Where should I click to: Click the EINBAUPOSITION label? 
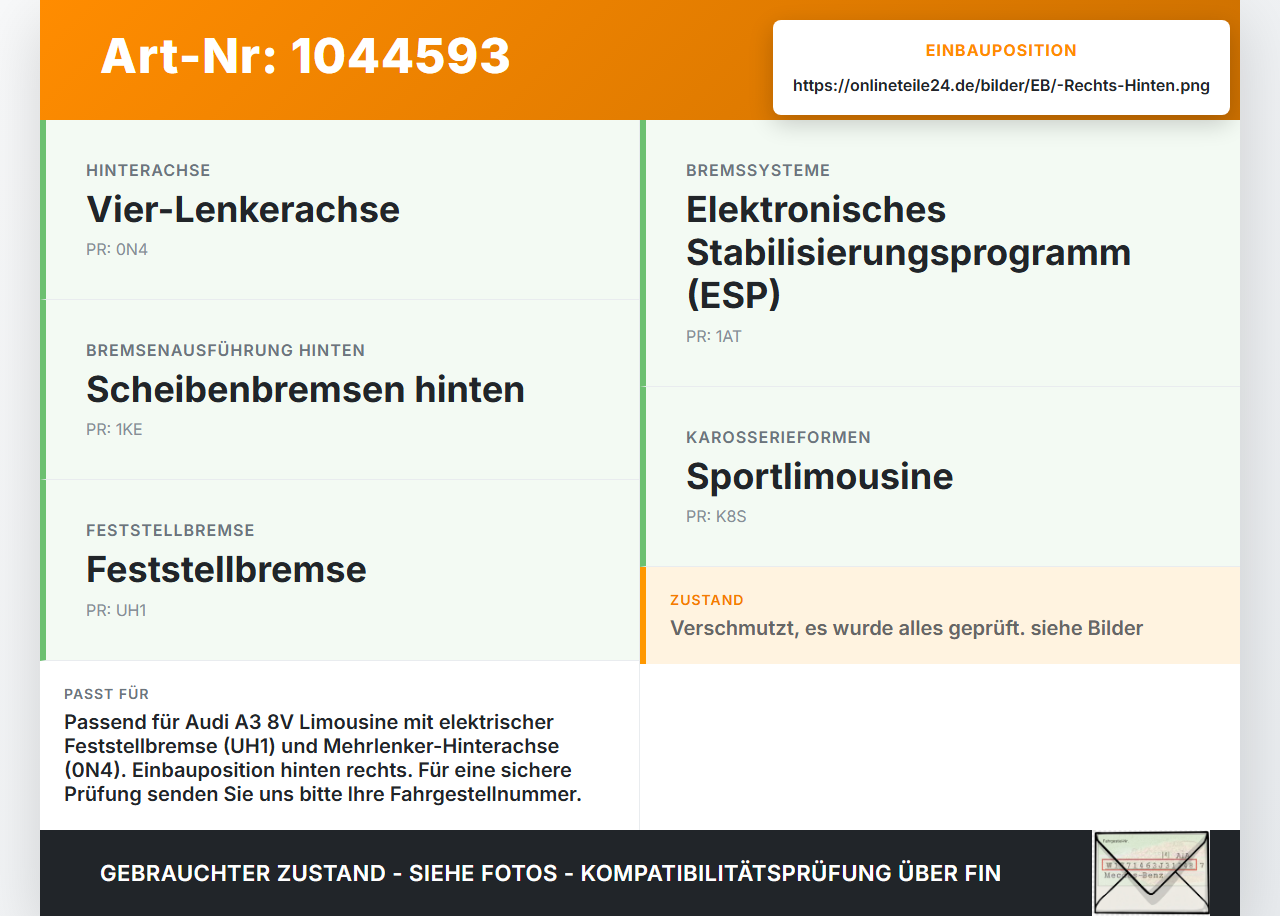pos(1001,50)
